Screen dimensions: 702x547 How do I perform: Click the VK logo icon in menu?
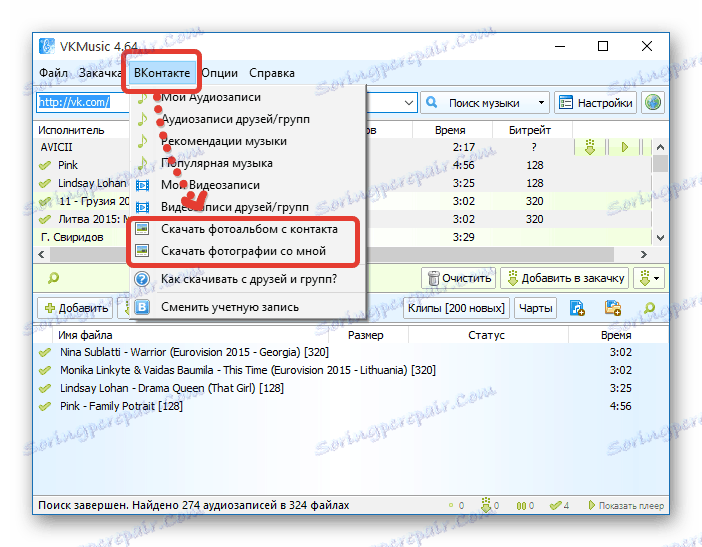pyautogui.click(x=142, y=307)
